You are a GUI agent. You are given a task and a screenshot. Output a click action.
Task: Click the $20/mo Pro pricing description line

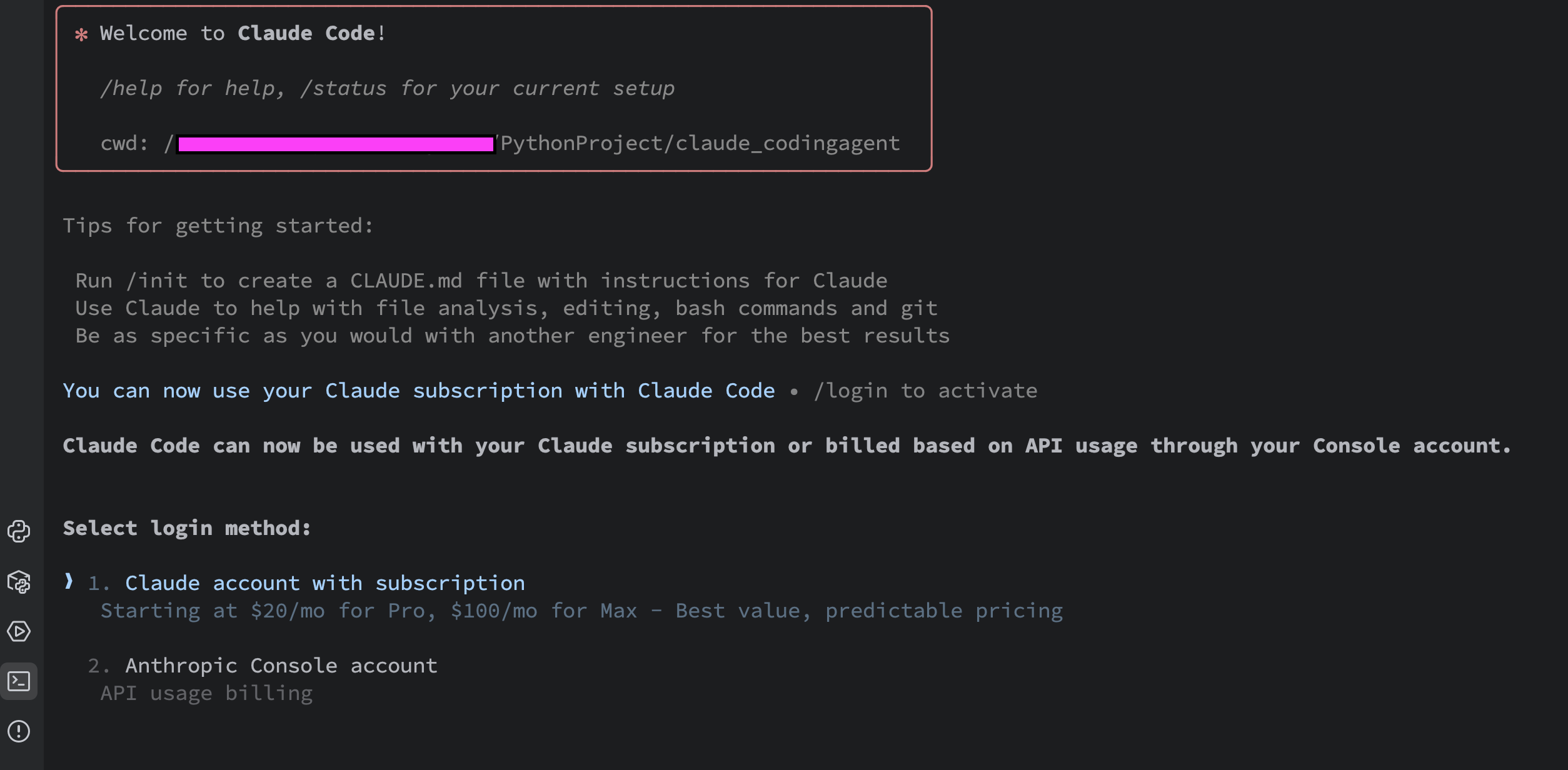(581, 611)
